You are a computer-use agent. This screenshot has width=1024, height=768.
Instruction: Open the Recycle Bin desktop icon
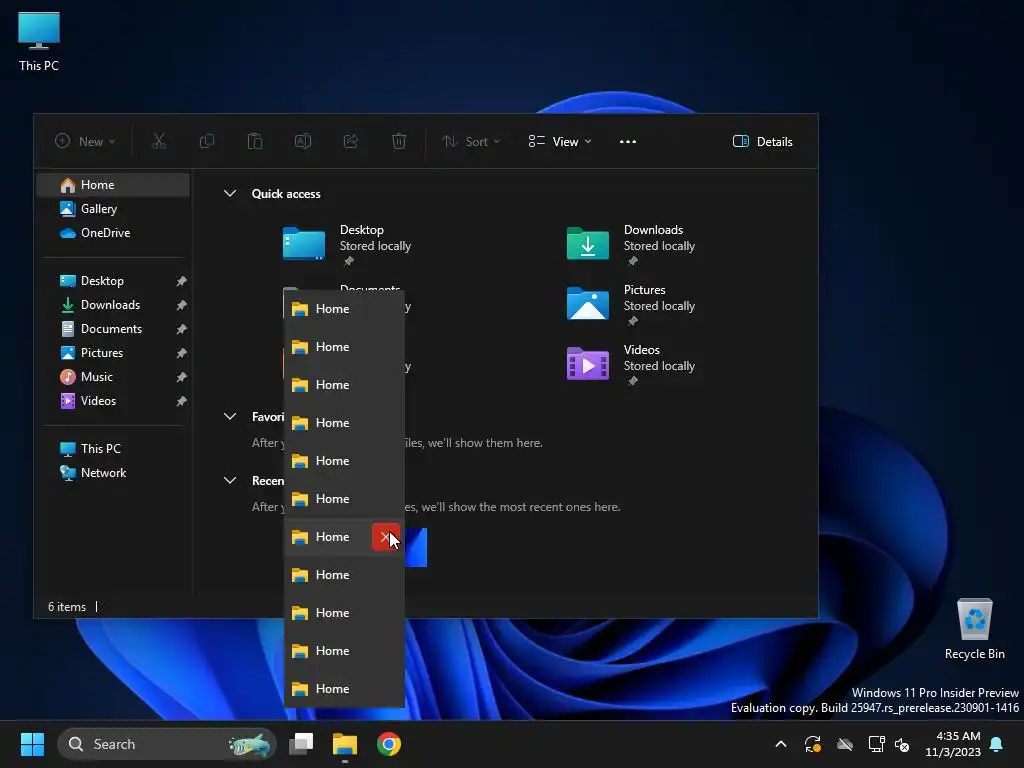point(974,629)
